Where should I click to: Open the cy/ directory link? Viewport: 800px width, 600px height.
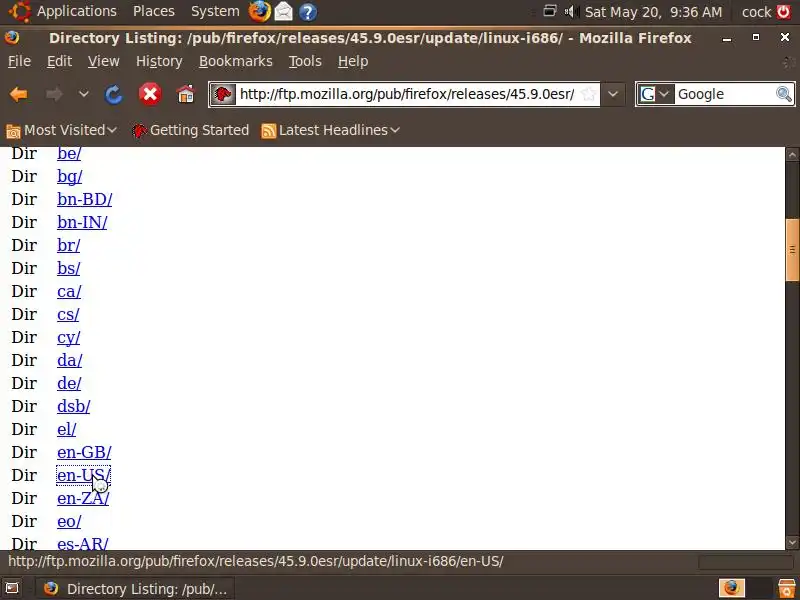point(68,338)
